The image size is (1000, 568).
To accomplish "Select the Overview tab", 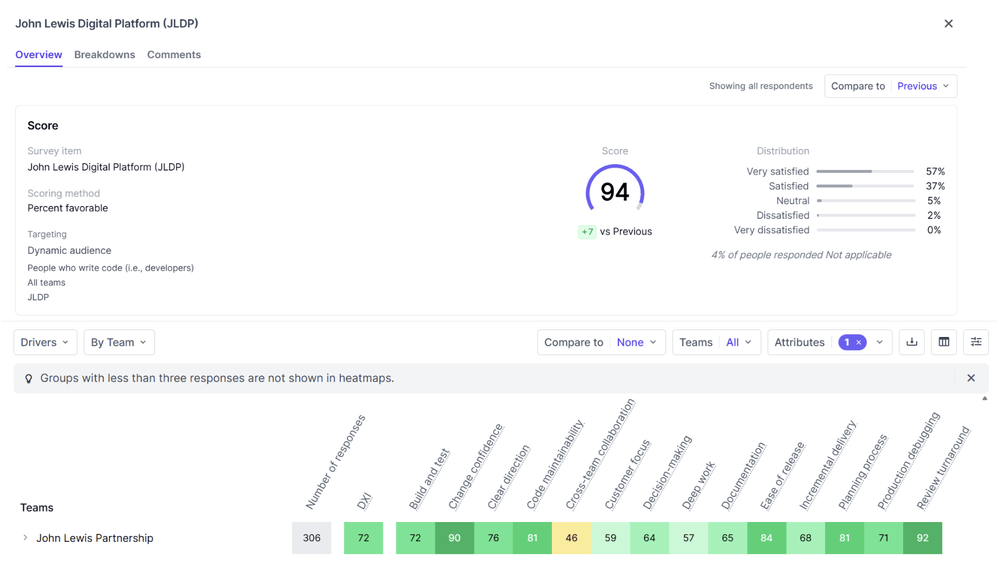I will (39, 55).
